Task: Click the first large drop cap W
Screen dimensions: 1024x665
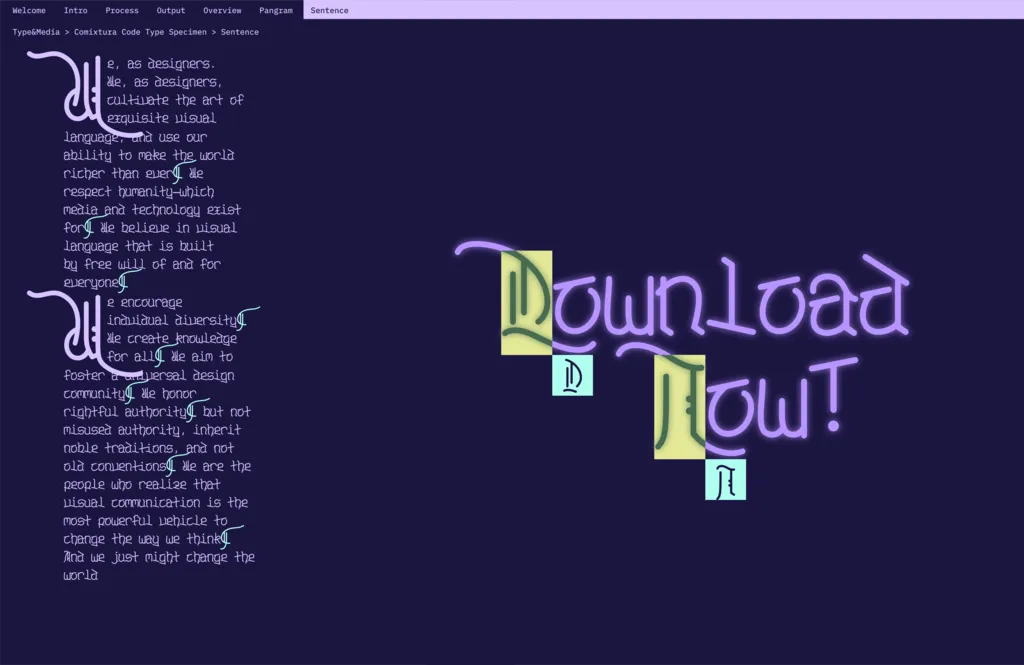Action: pos(80,95)
